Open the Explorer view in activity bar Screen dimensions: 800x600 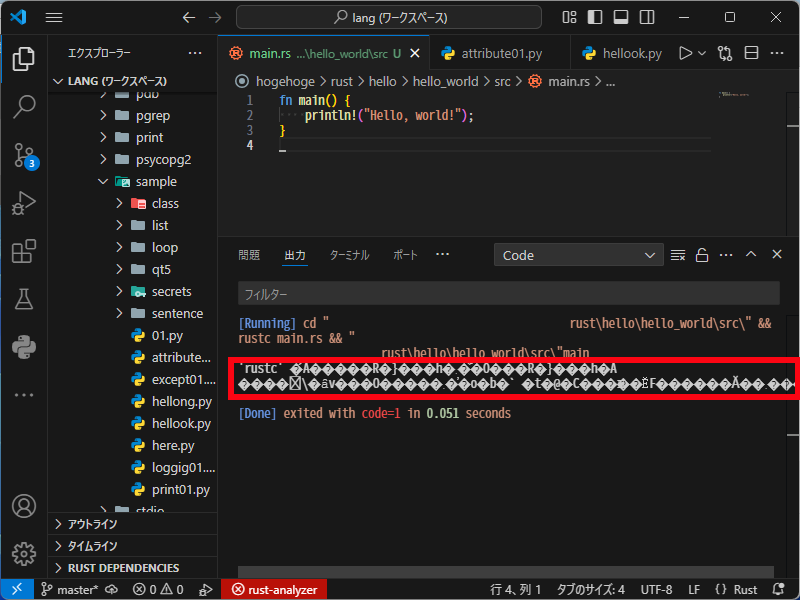point(23,59)
